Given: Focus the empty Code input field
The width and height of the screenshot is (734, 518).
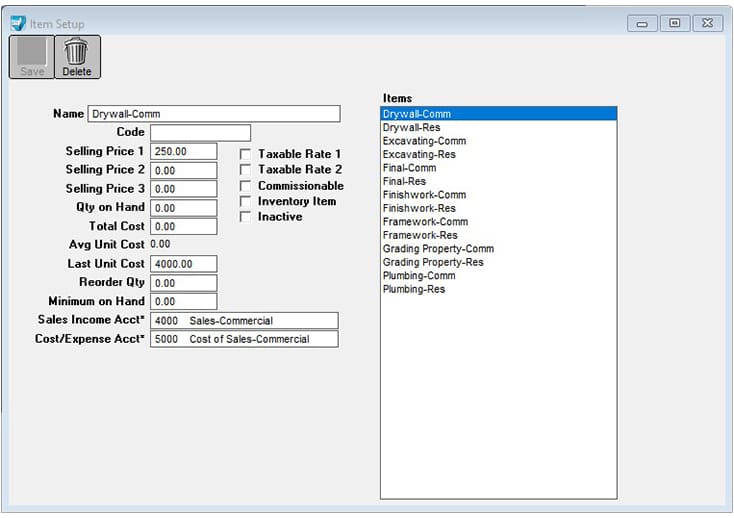Looking at the screenshot, I should (200, 133).
